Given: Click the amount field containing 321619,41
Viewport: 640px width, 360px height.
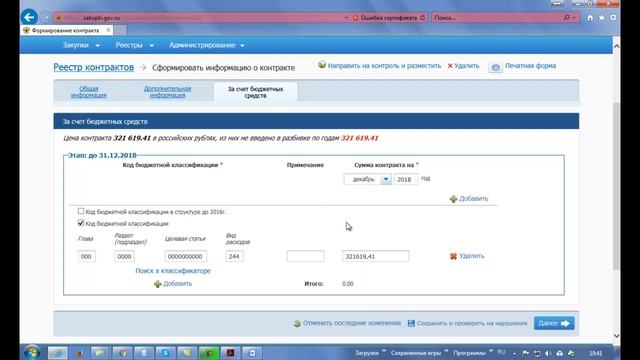Looking at the screenshot, I should coord(376,256).
